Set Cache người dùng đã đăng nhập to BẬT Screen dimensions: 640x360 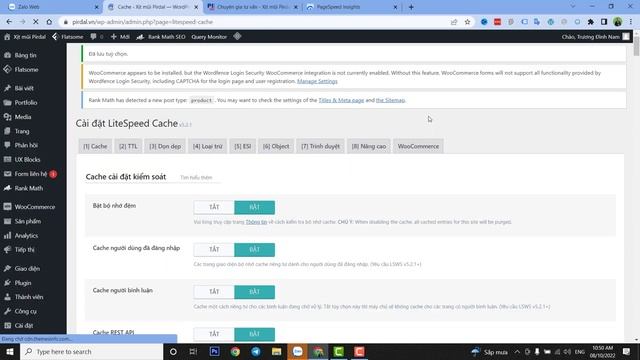coord(254,250)
